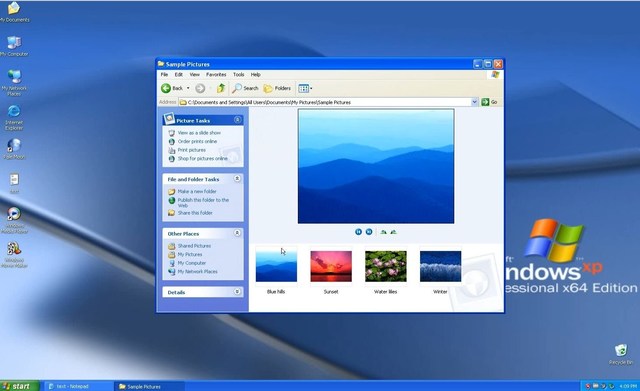The image size is (640, 391).
Task: Click the Windows flag logo in menu bar
Action: (x=495, y=75)
